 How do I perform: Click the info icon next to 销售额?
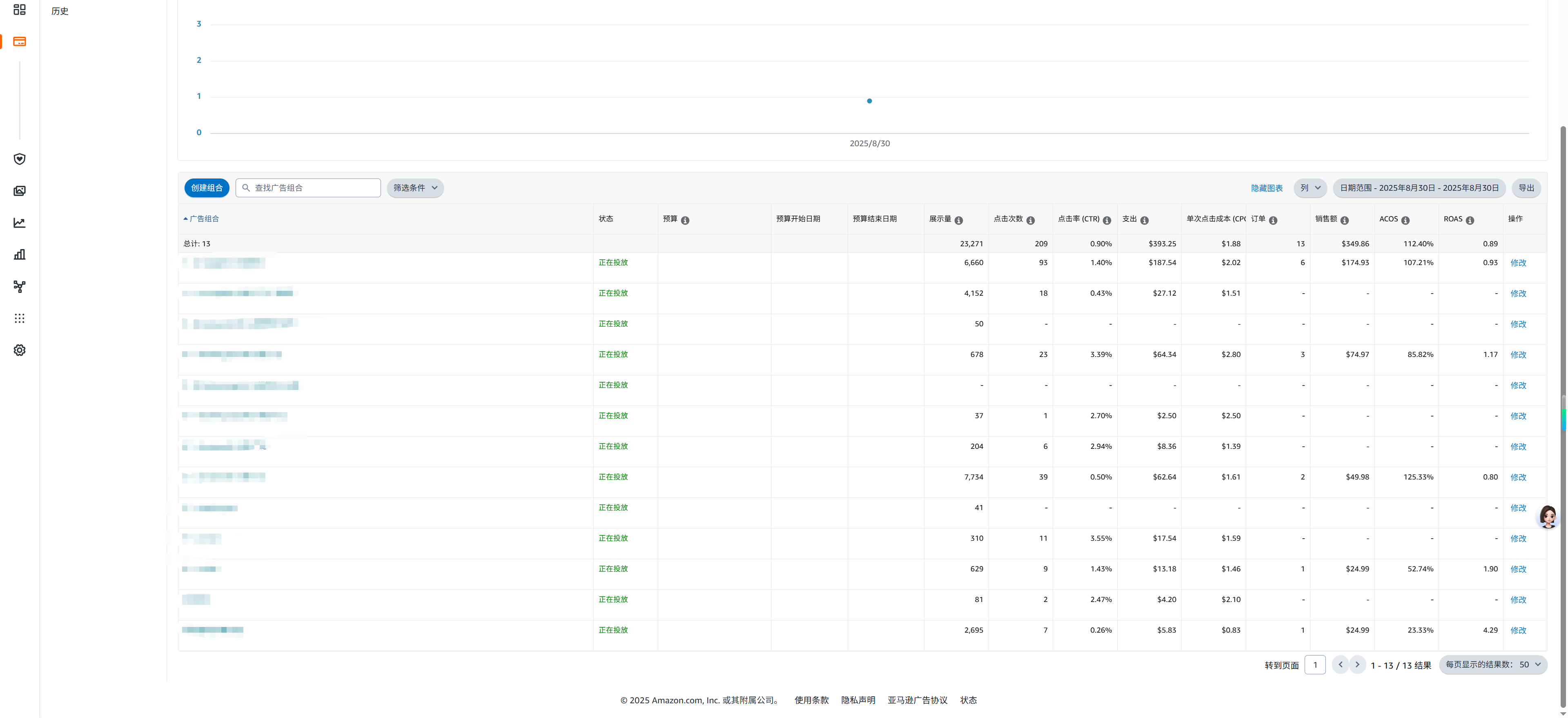point(1345,221)
